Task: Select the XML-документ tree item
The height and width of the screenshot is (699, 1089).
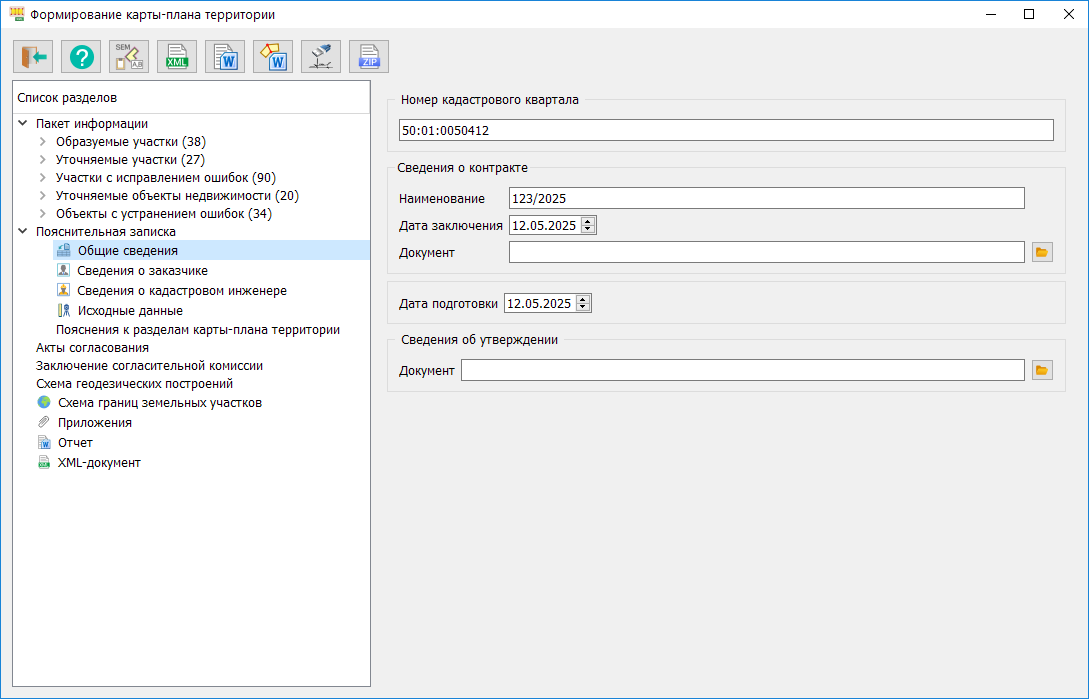Action: coord(98,463)
